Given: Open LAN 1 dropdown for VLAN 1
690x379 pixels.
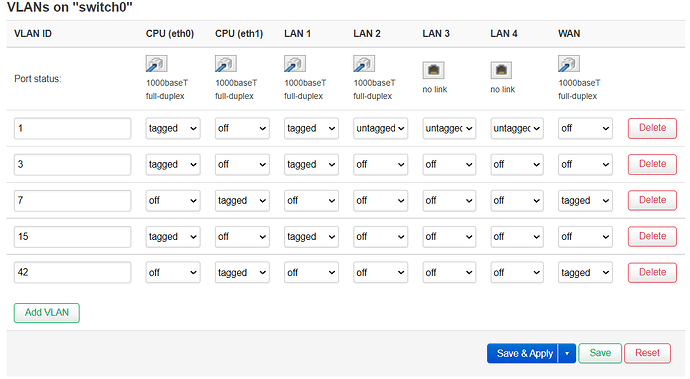Looking at the screenshot, I should tap(311, 129).
